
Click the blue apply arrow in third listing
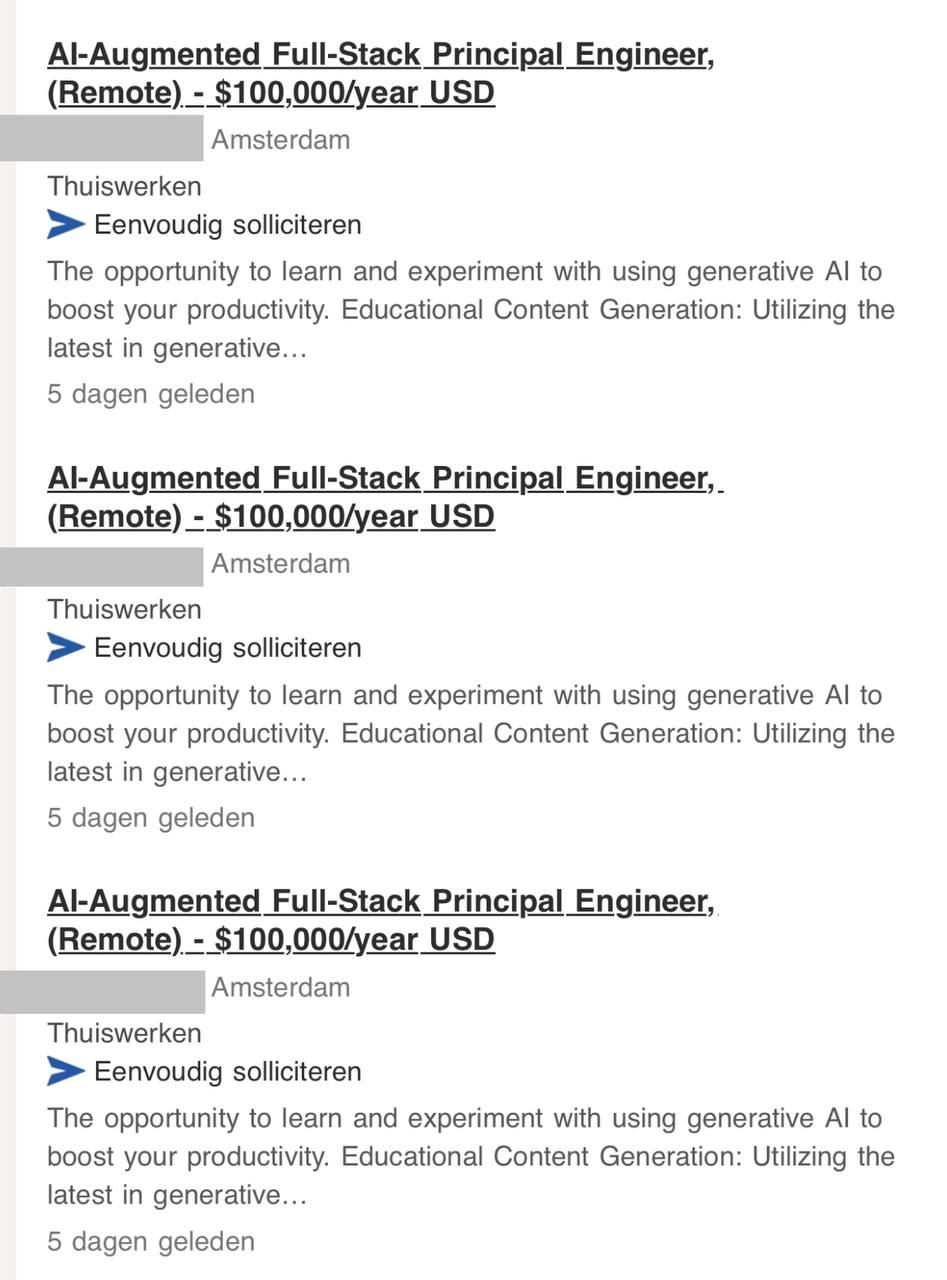[65, 1071]
